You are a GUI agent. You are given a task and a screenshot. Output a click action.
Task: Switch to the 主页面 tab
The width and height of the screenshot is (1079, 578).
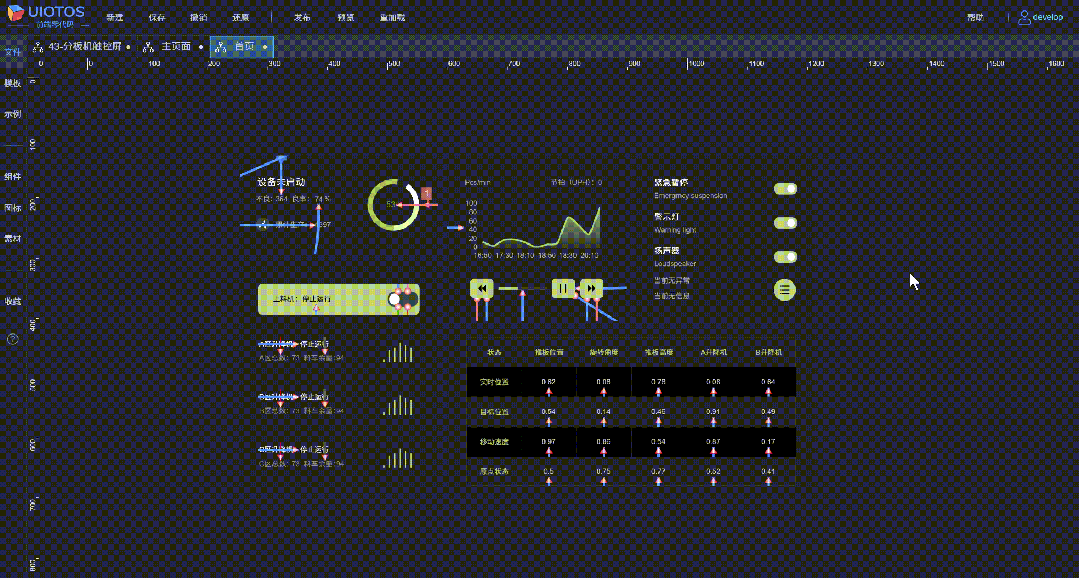pyautogui.click(x=175, y=47)
